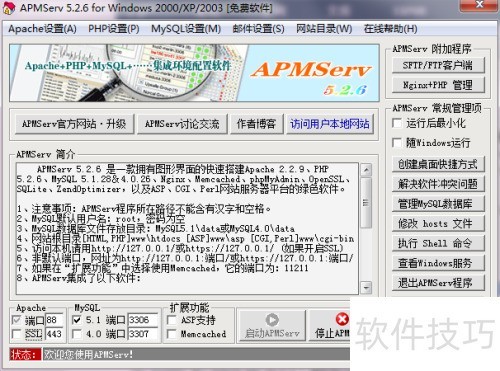500x371 pixels.
Task: Enable the Memcached checkbox
Action: (x=172, y=334)
